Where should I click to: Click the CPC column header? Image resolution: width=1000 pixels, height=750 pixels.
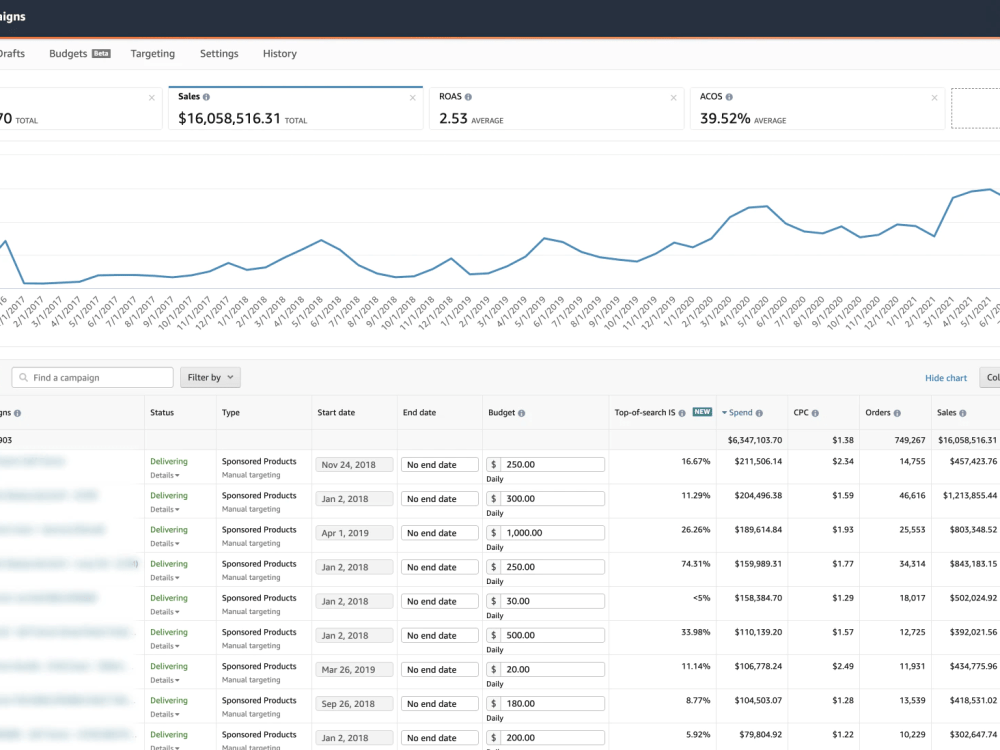(x=801, y=413)
